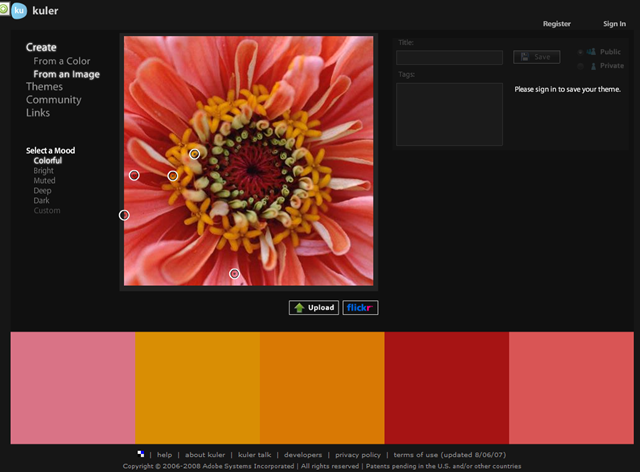The image size is (640, 472).
Task: Open the Sign In link
Action: coord(614,24)
